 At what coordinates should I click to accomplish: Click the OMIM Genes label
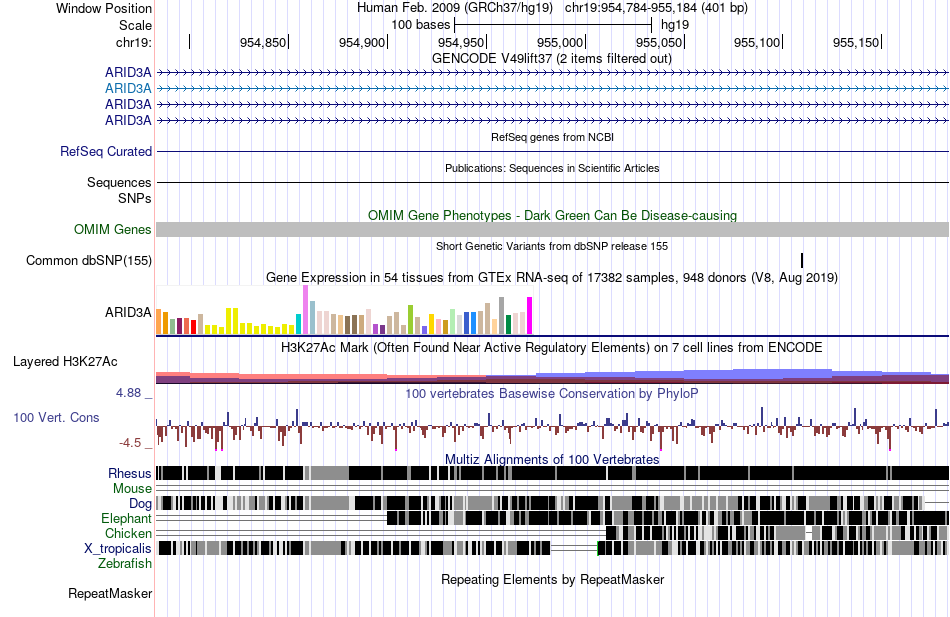point(112,230)
